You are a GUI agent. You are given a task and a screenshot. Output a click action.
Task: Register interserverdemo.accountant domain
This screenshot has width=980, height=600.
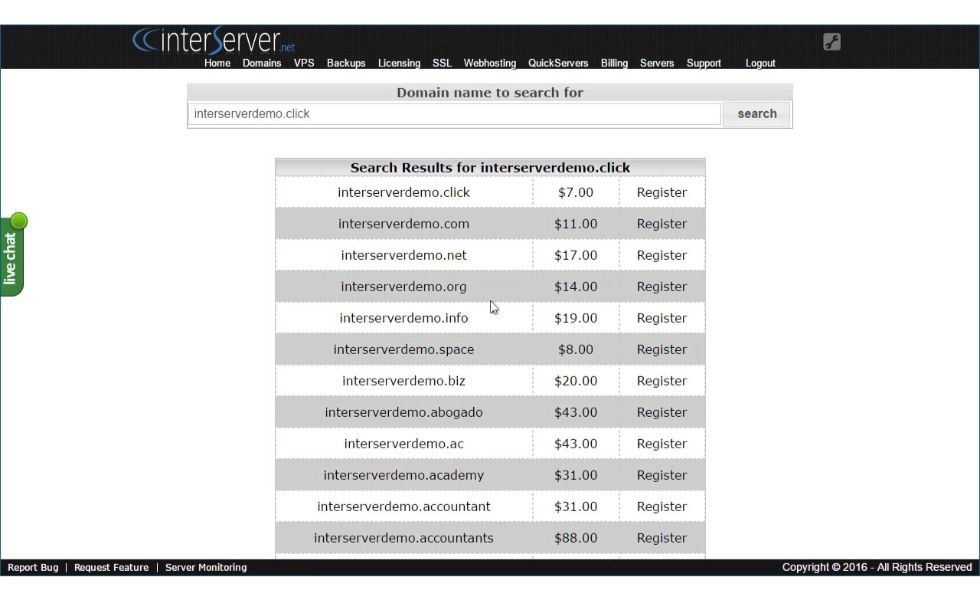(x=661, y=506)
